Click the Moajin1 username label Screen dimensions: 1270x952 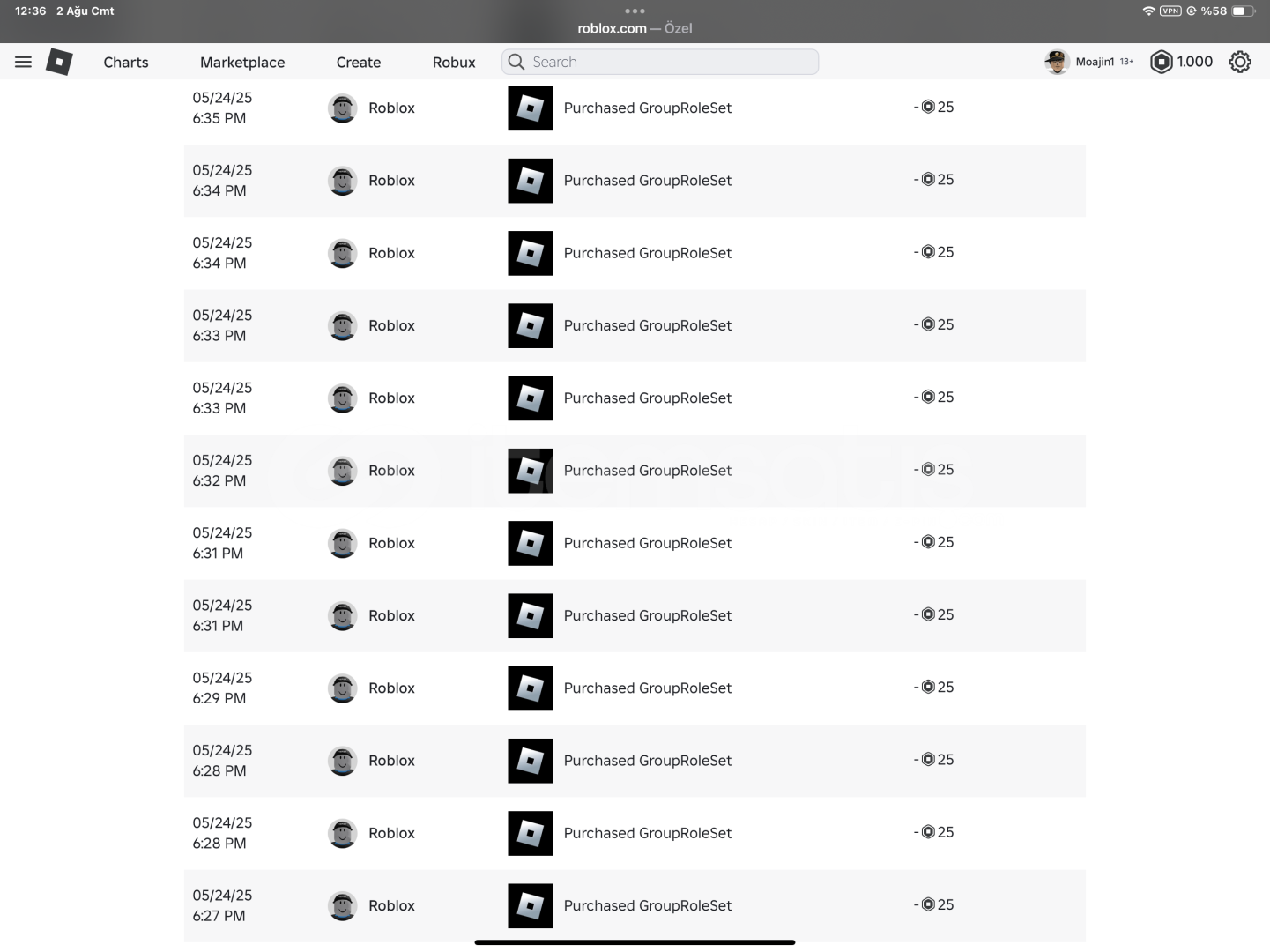pos(1095,62)
